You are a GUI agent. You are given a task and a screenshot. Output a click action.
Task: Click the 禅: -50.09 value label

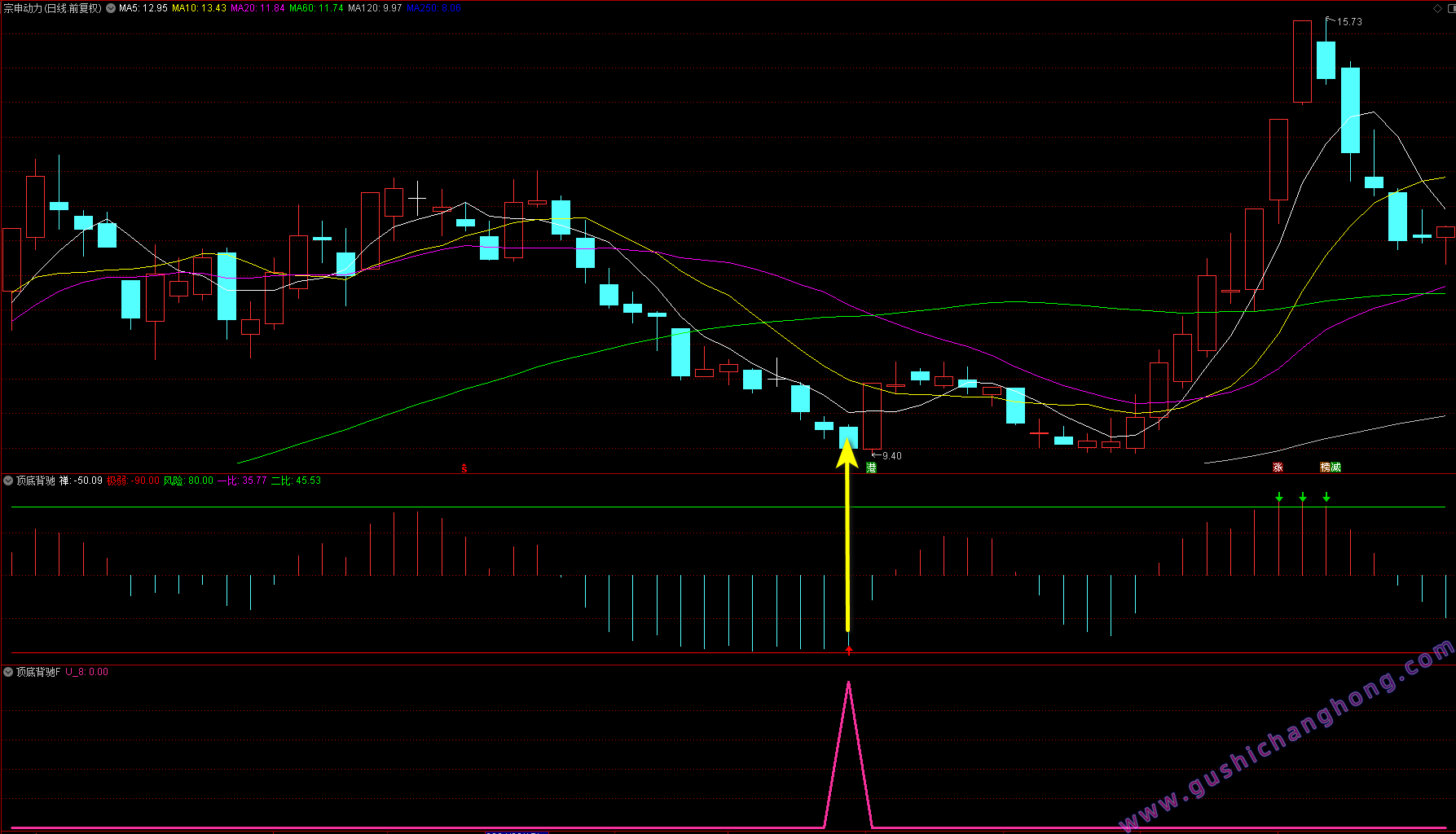tap(81, 481)
